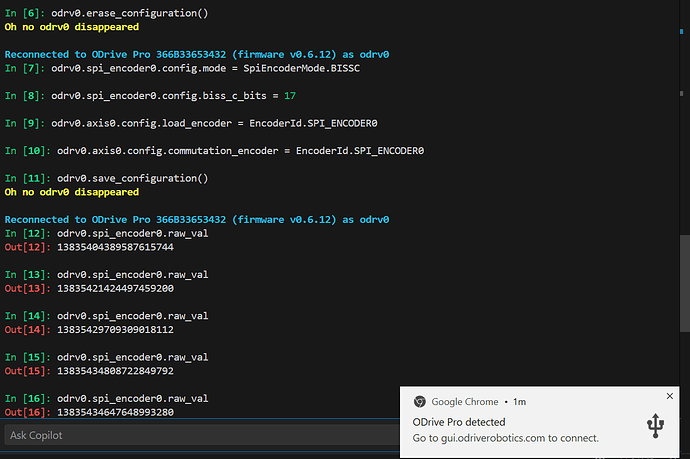Screen dimensions: 690x459
Task: Click the USB icon in the notification
Action: (655, 426)
